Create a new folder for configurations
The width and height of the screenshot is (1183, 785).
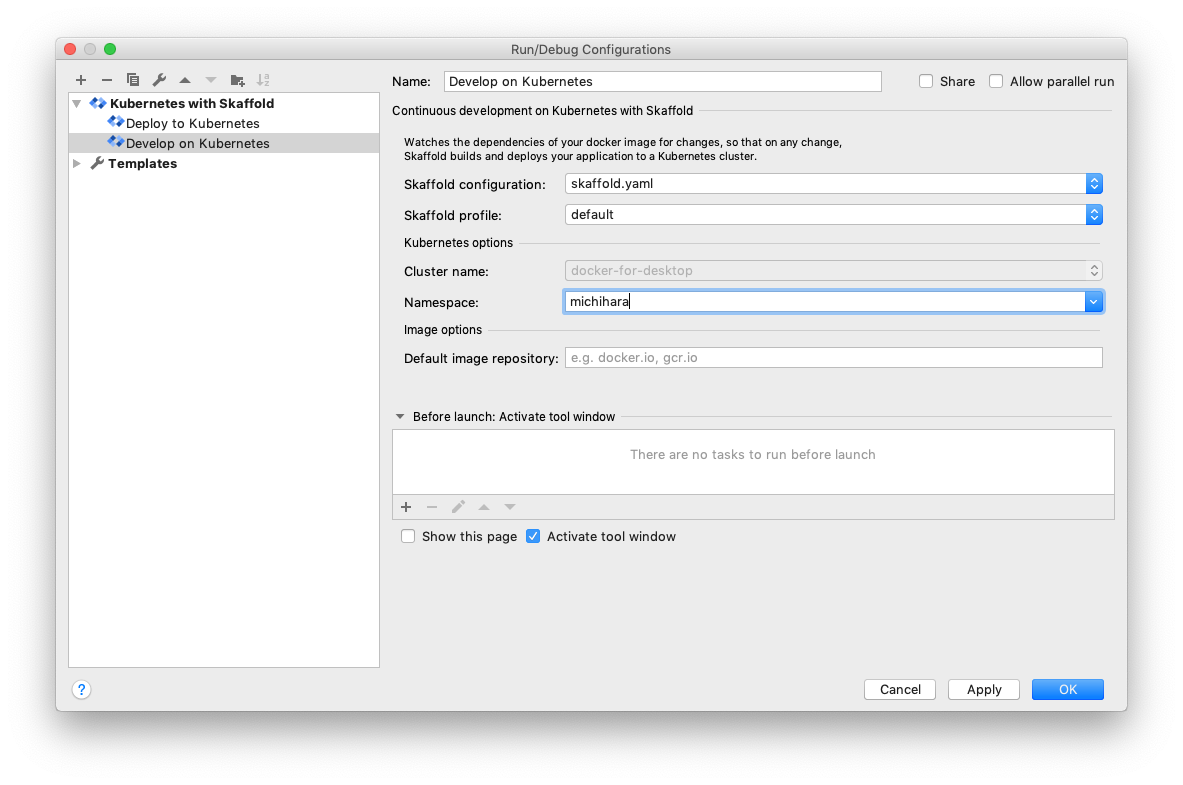[237, 80]
